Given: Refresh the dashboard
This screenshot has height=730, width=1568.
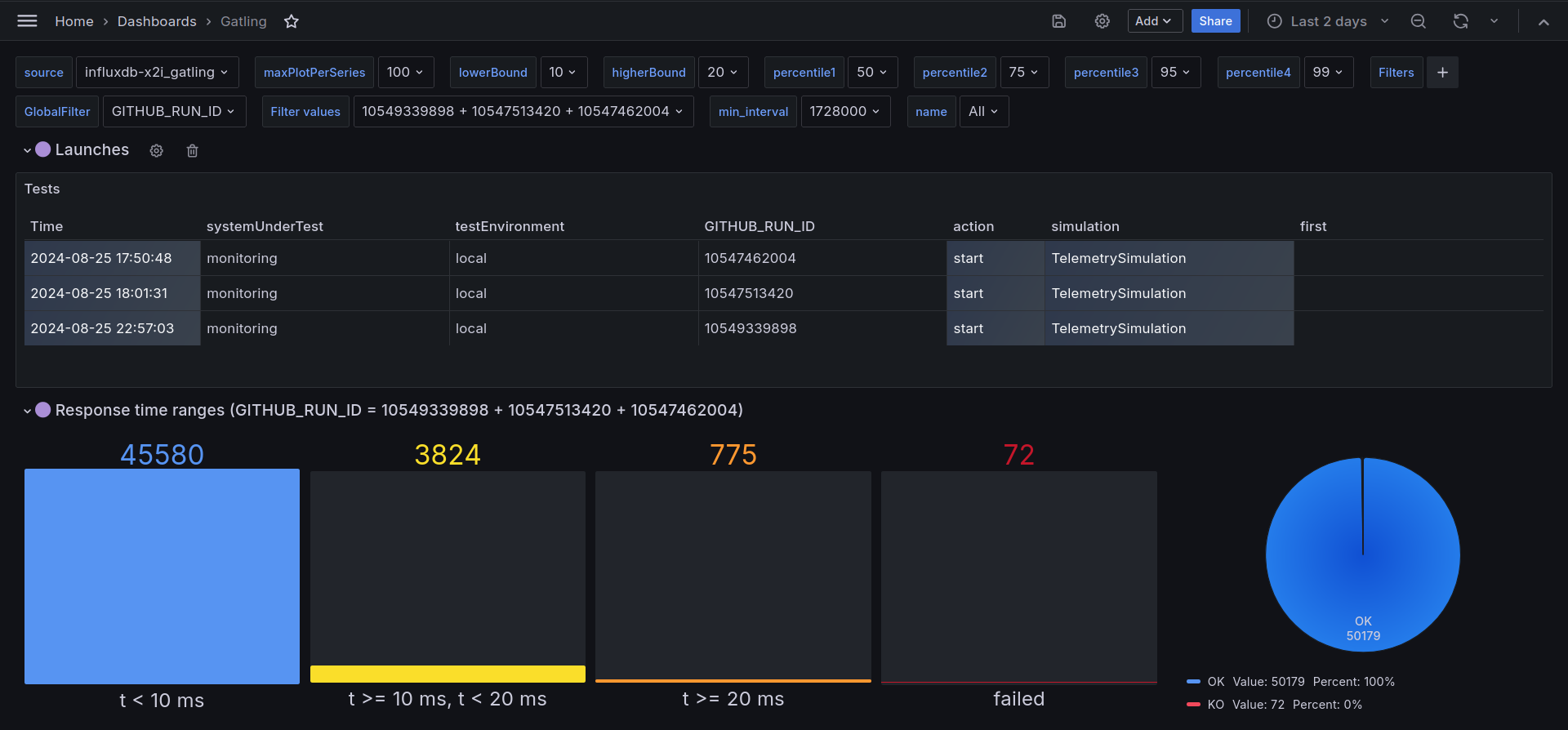Looking at the screenshot, I should tap(1461, 21).
